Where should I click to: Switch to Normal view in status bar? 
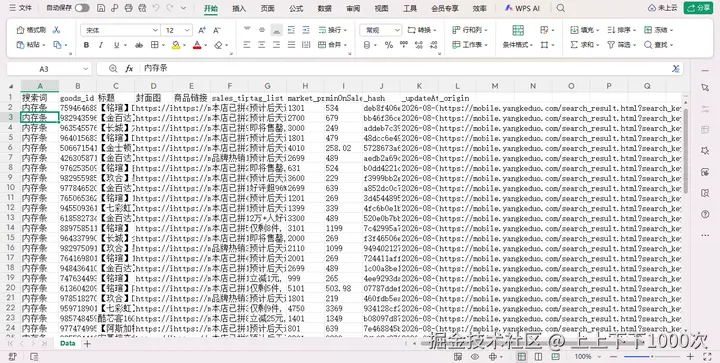tap(522, 357)
